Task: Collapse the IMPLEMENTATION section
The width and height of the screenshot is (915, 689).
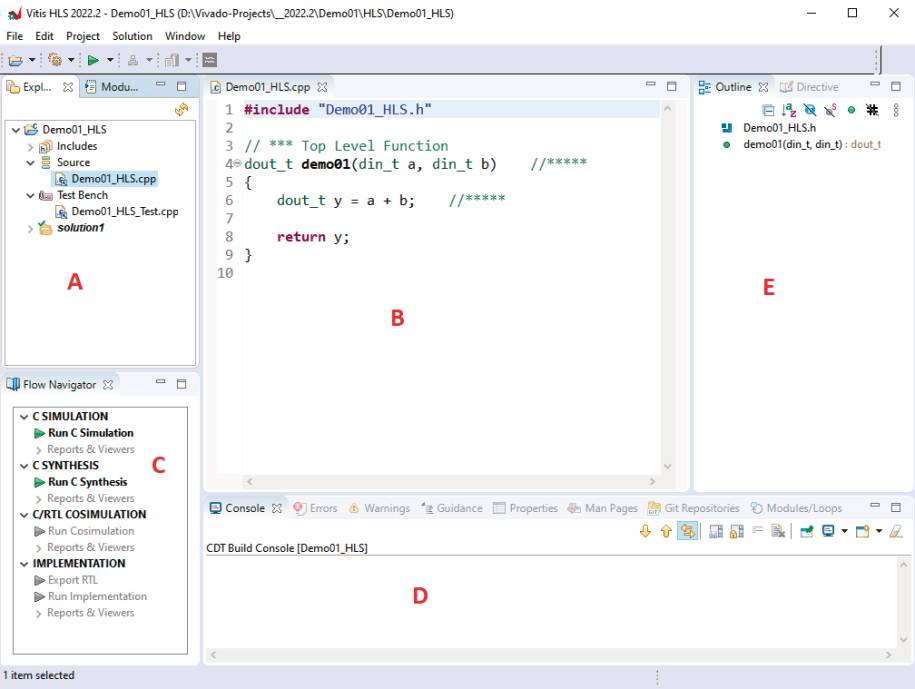Action: (x=24, y=564)
